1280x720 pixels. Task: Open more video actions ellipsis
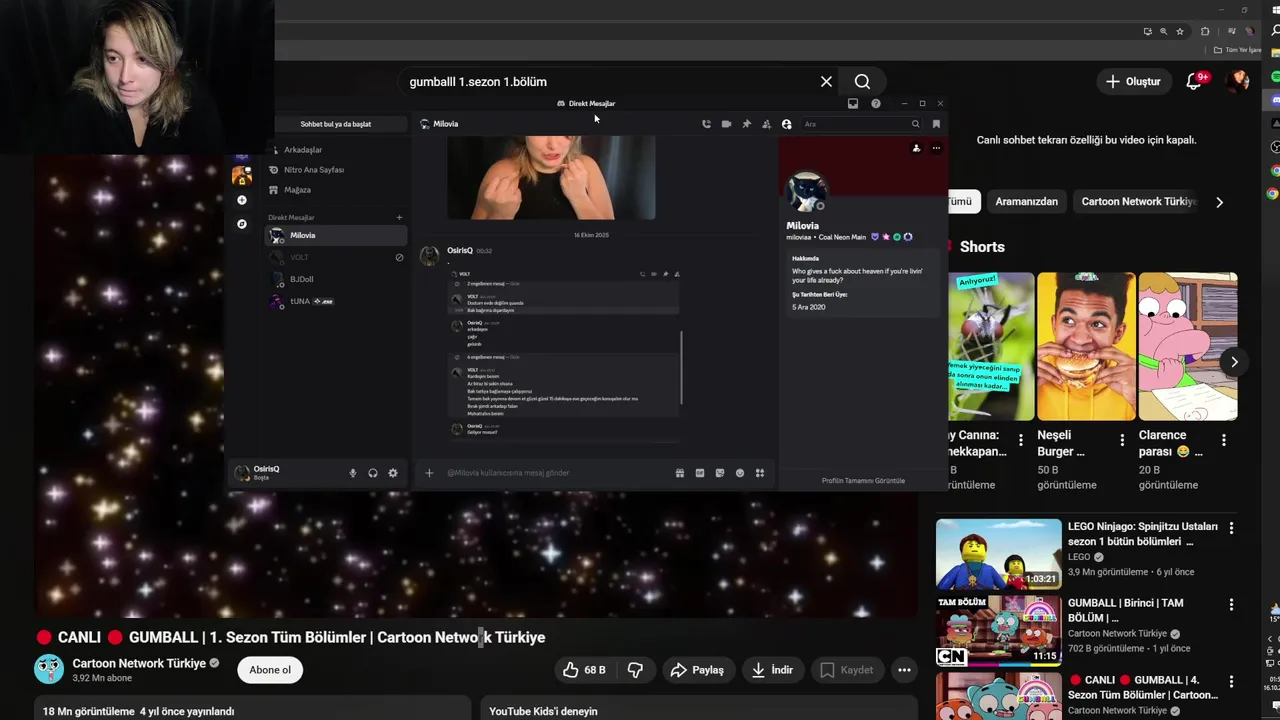point(904,670)
